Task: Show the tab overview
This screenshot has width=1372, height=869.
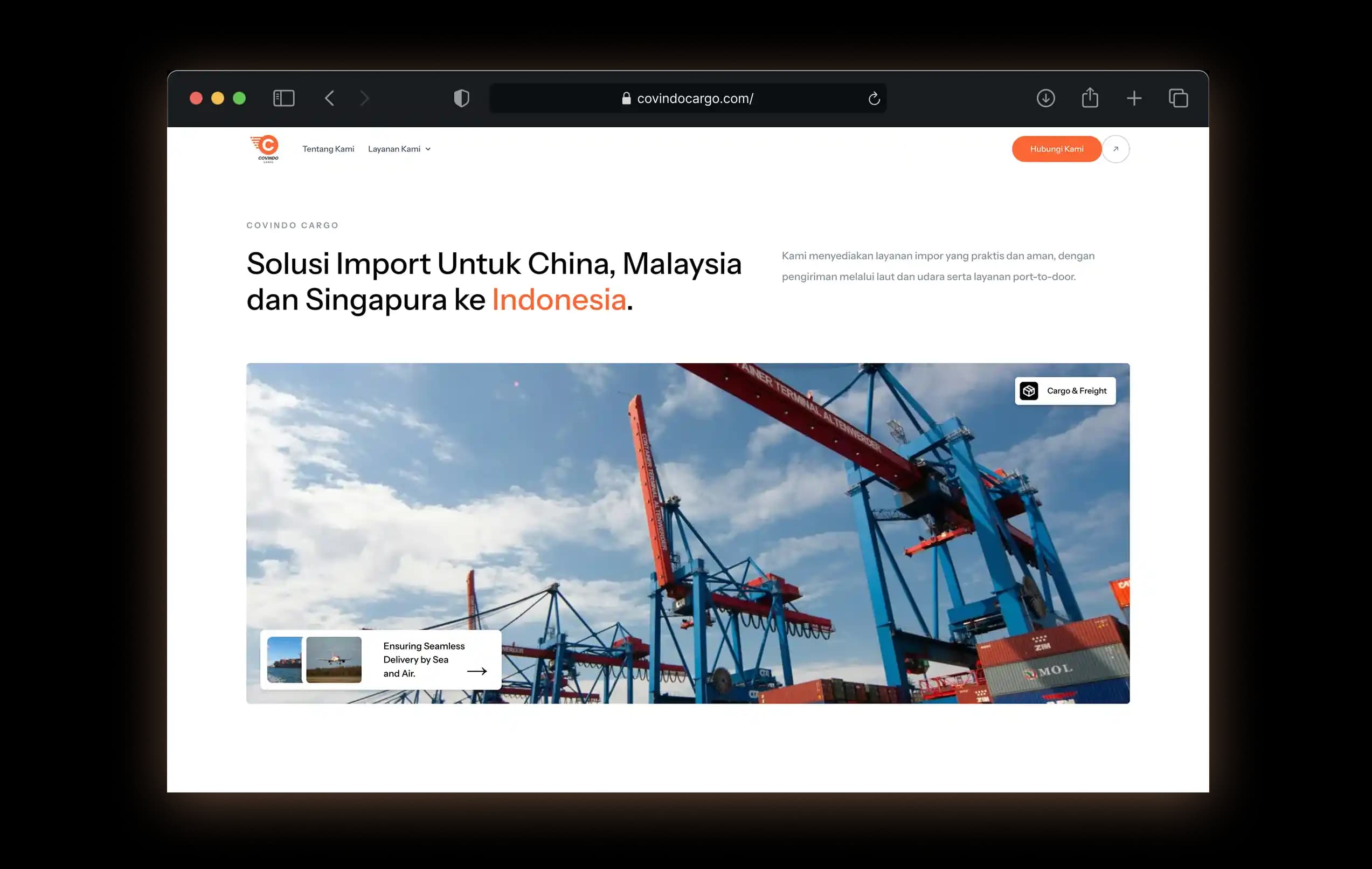Action: tap(1179, 99)
